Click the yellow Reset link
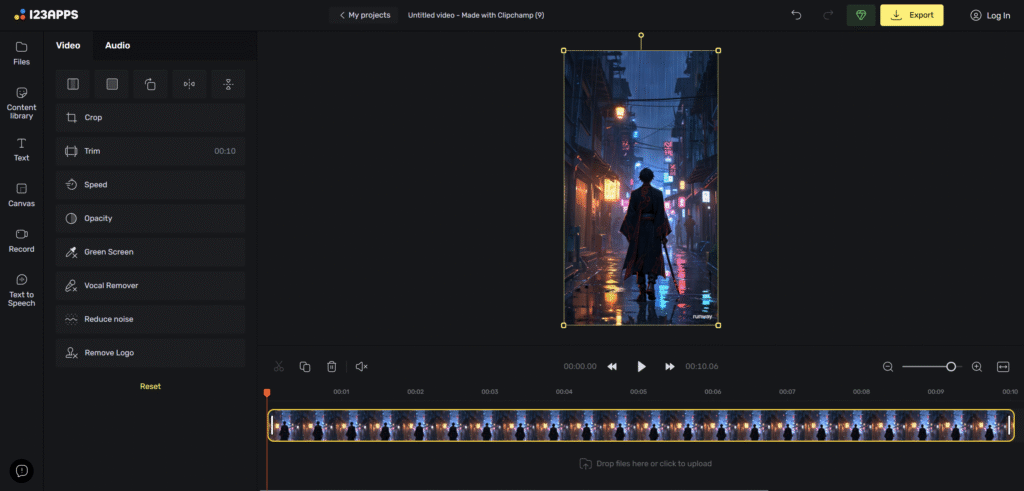Viewport: 1024px width, 491px height. (x=150, y=387)
